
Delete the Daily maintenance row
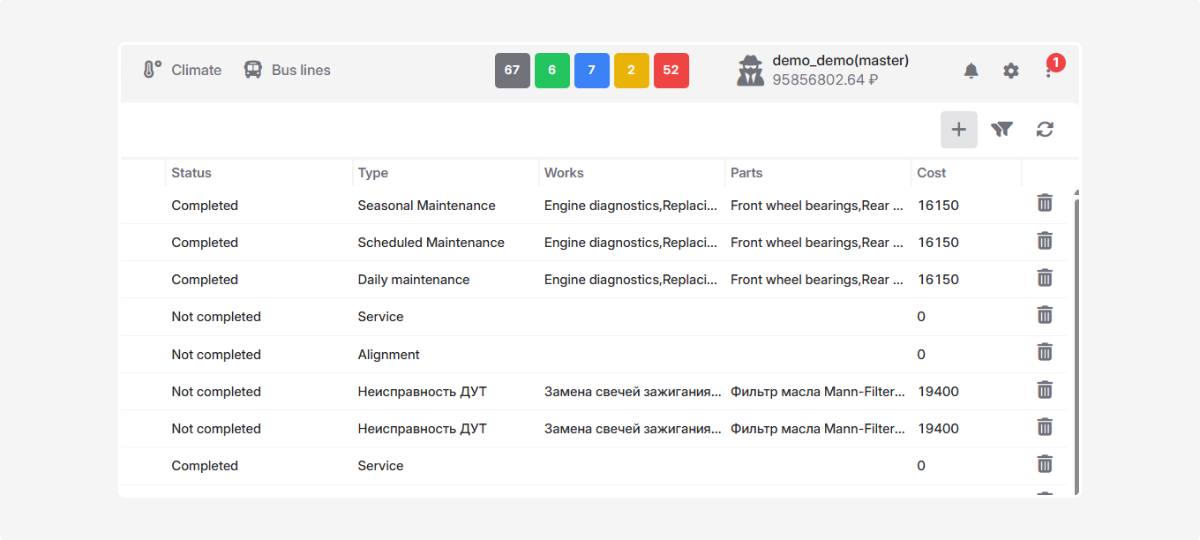coord(1045,279)
